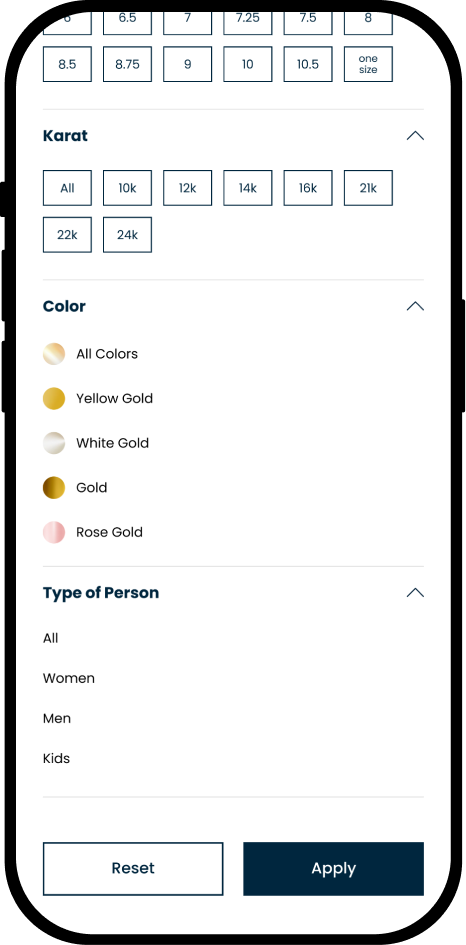
Task: Select Men under Type of Person
Action: (x=57, y=718)
